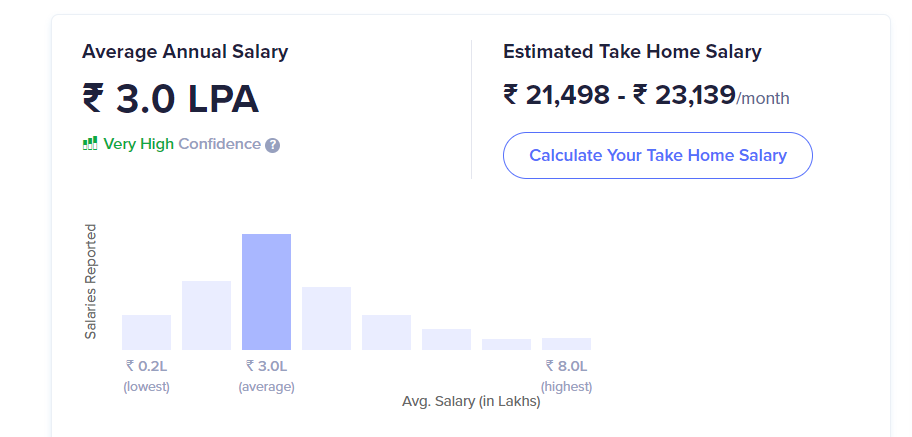The height and width of the screenshot is (437, 912).
Task: Click the ₹ 3.0L average axis label
Action: tap(266, 366)
